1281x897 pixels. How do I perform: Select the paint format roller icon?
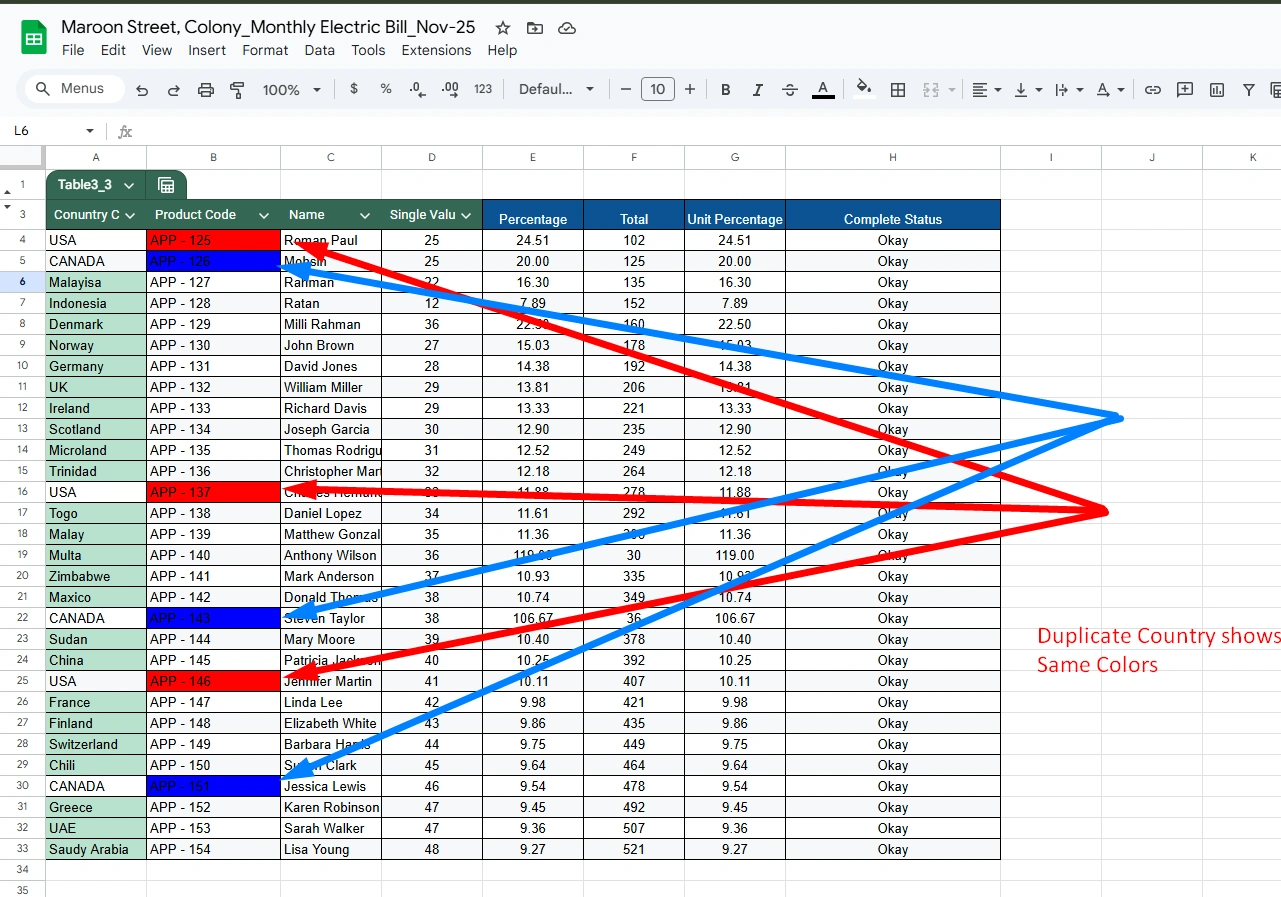coord(237,90)
